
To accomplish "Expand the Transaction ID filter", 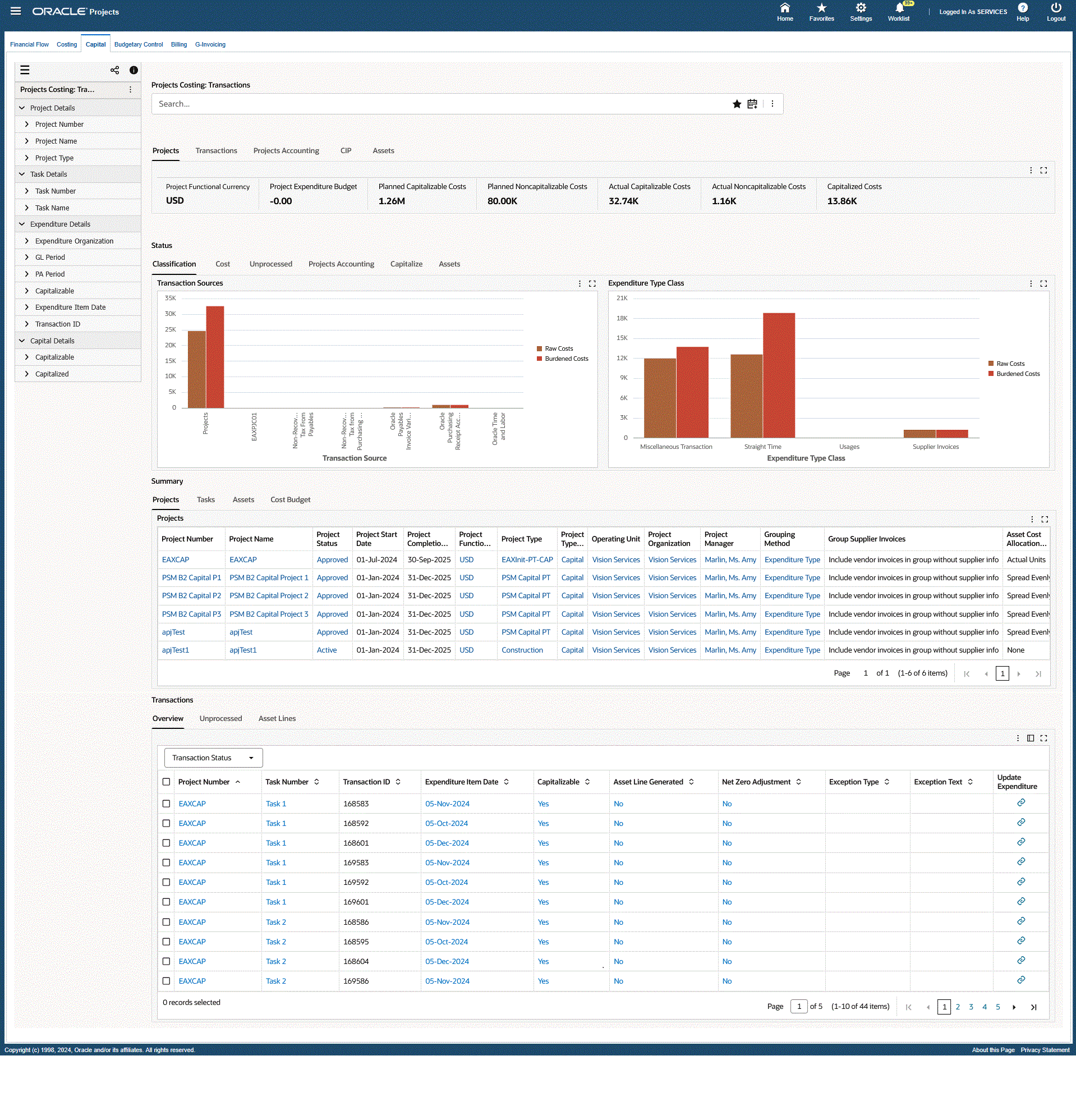I will 26,324.
